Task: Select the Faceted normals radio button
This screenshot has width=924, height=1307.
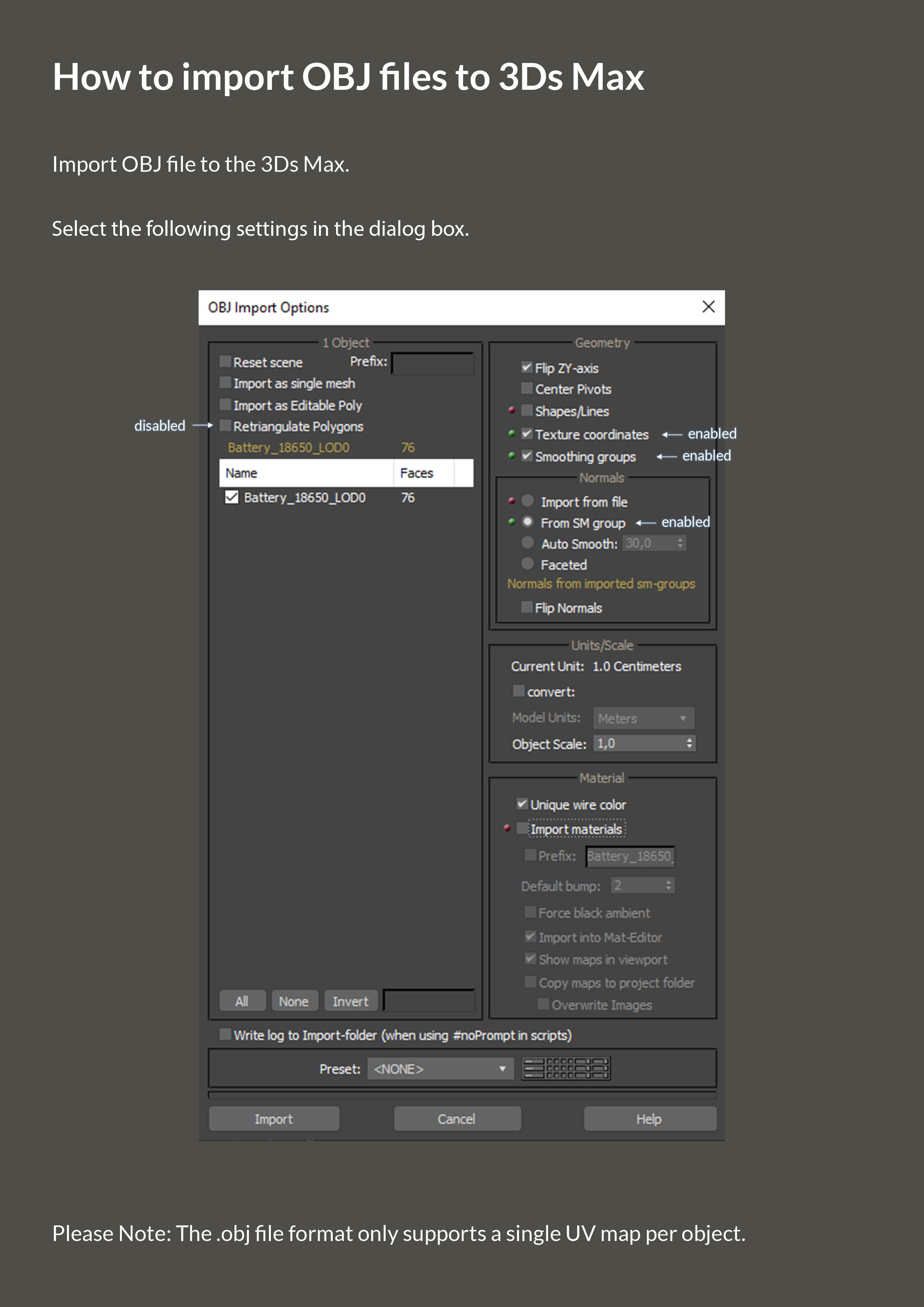Action: point(528,564)
